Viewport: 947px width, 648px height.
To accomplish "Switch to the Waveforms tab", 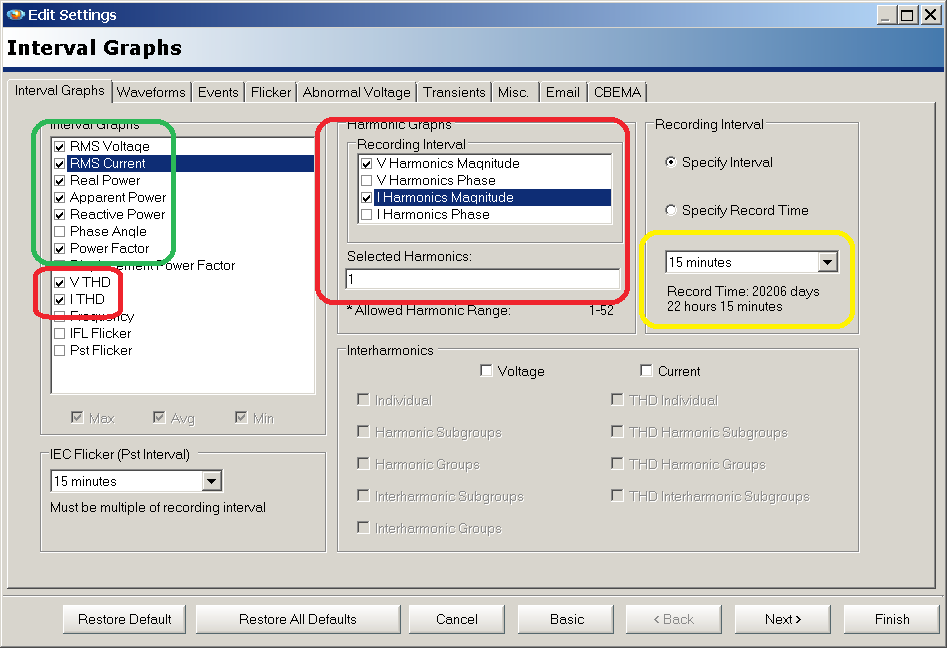I will pyautogui.click(x=151, y=91).
